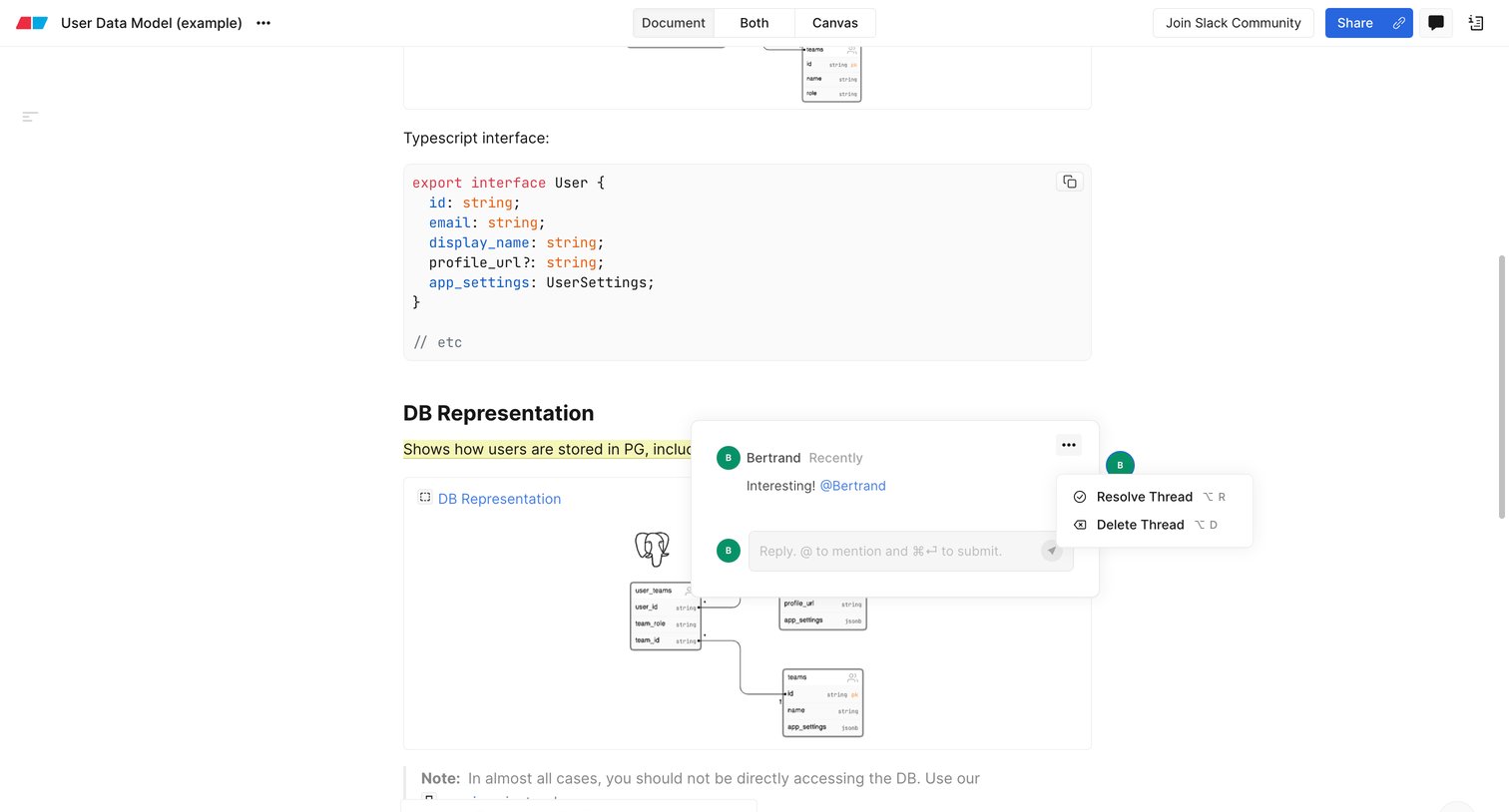The width and height of the screenshot is (1509, 812).
Task: Click the Bertrand avatar beside the comment
Action: (x=1120, y=464)
